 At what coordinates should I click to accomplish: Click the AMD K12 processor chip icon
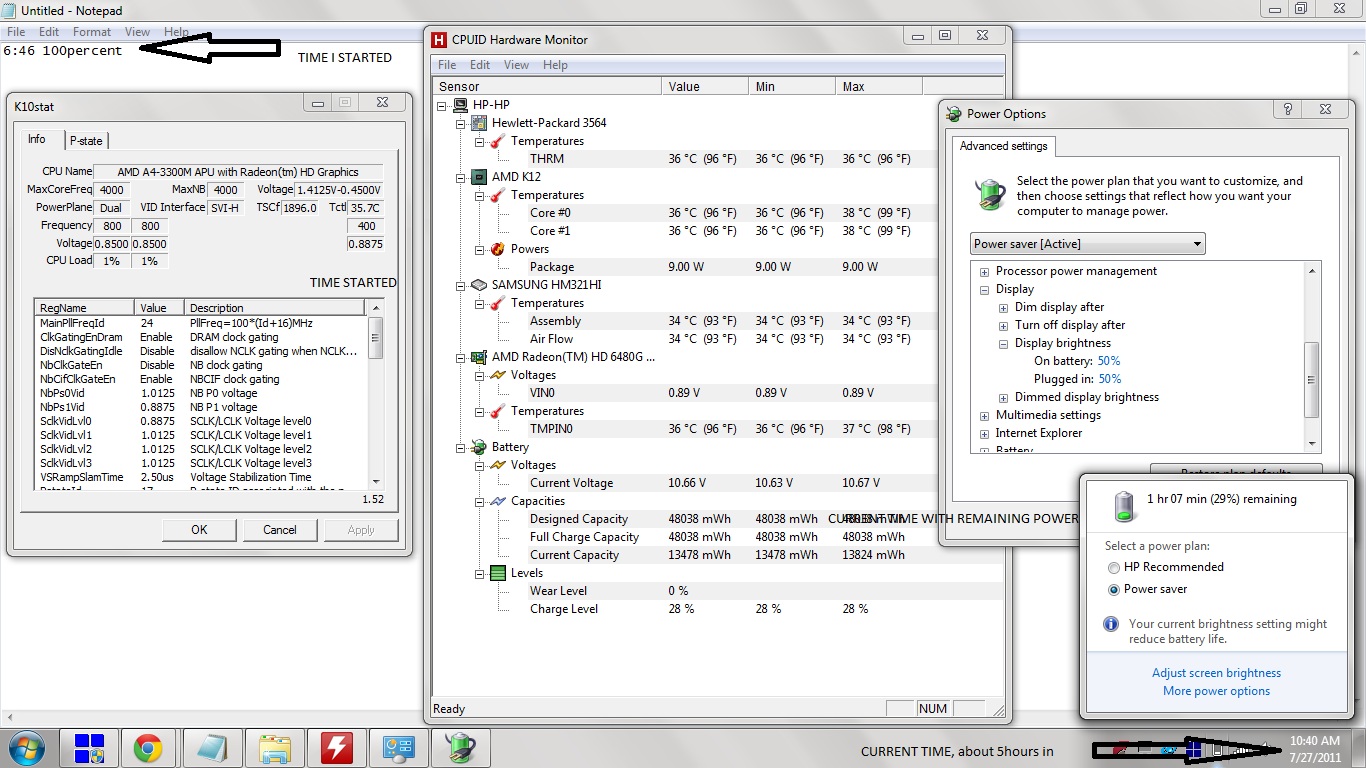(x=479, y=177)
